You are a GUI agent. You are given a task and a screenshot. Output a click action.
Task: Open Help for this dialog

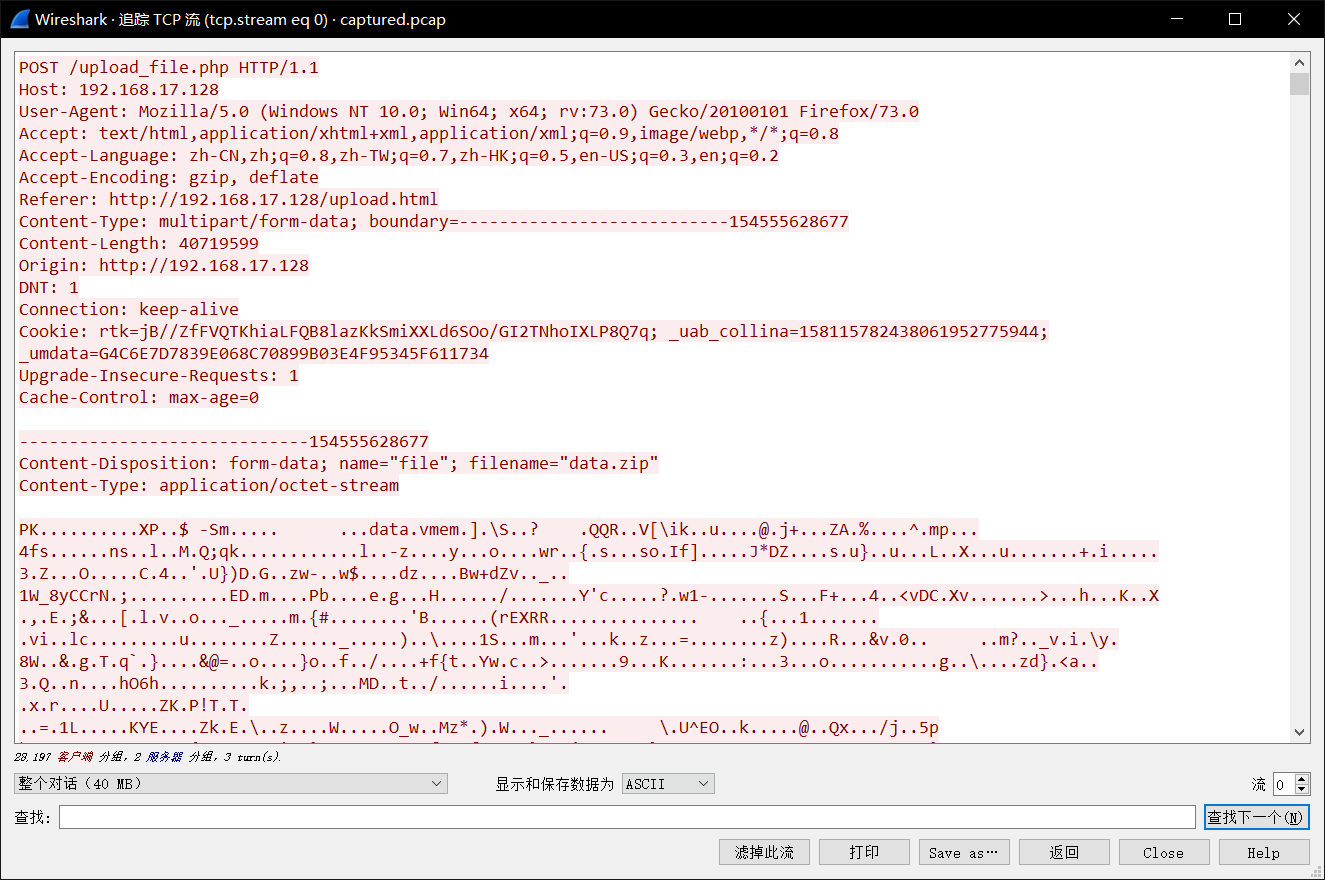(x=1263, y=852)
